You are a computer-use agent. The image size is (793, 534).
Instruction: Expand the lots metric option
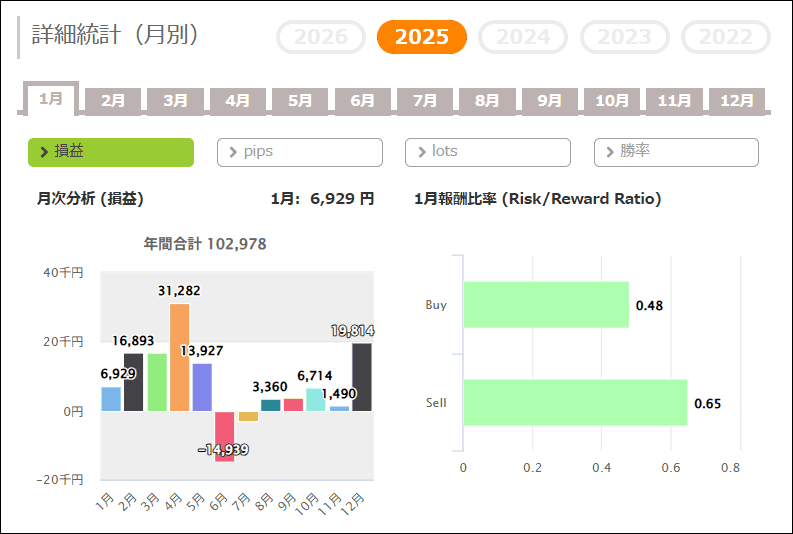487,152
